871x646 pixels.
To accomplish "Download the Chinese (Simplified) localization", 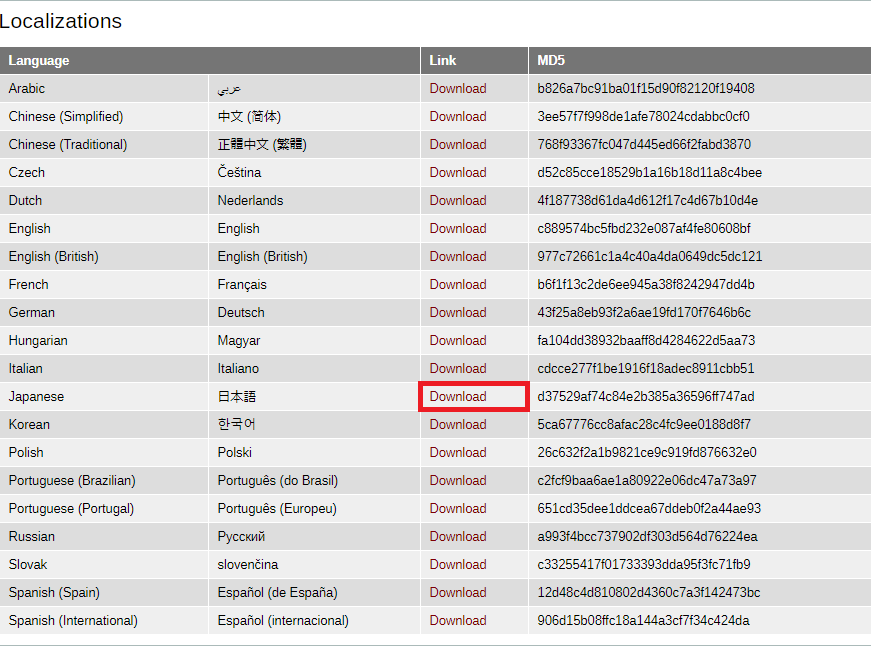I will click(458, 117).
